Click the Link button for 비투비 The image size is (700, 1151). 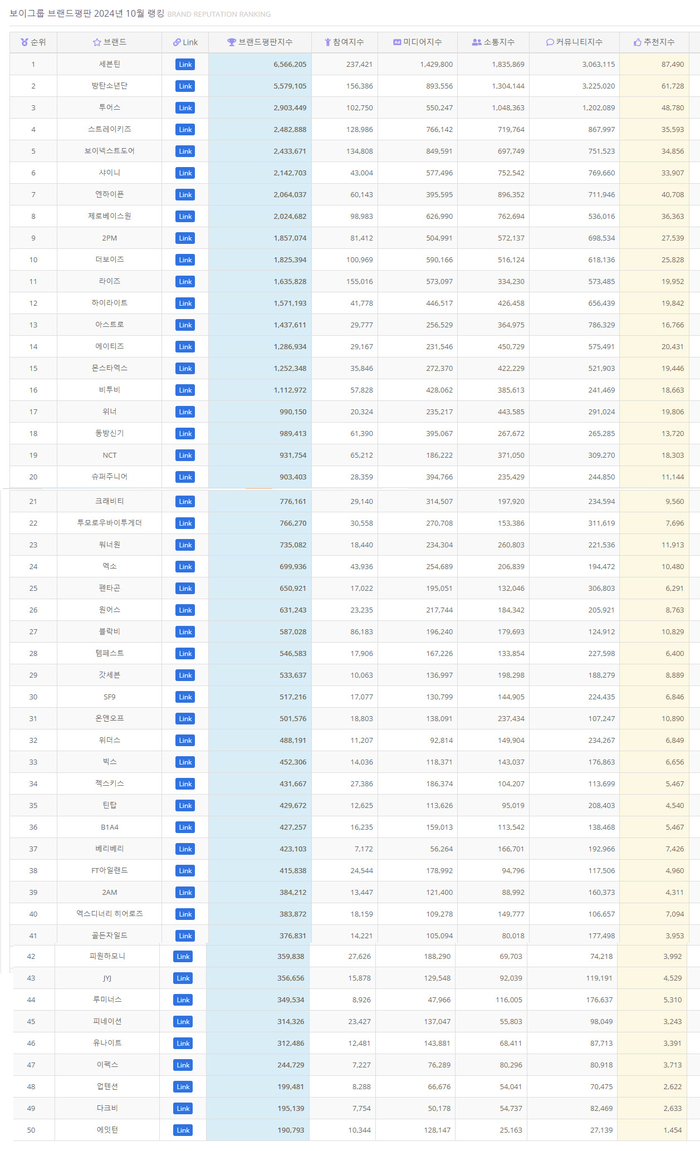(185, 391)
